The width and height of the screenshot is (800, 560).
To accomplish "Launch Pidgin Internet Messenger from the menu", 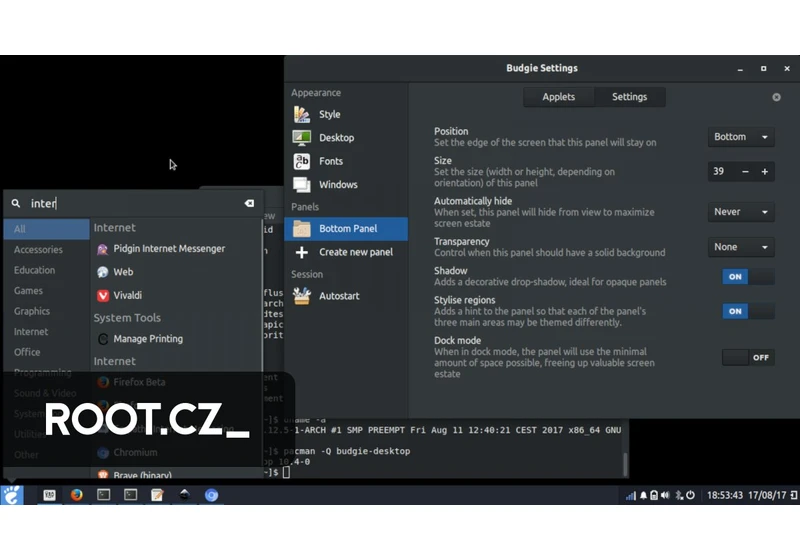I will click(176, 248).
